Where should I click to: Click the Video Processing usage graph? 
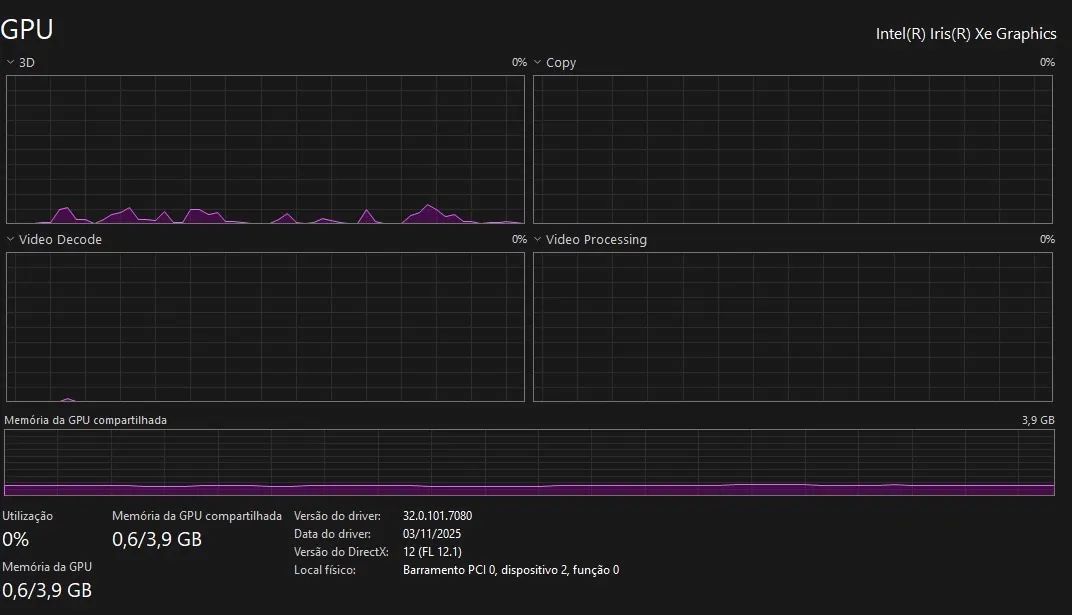(793, 327)
